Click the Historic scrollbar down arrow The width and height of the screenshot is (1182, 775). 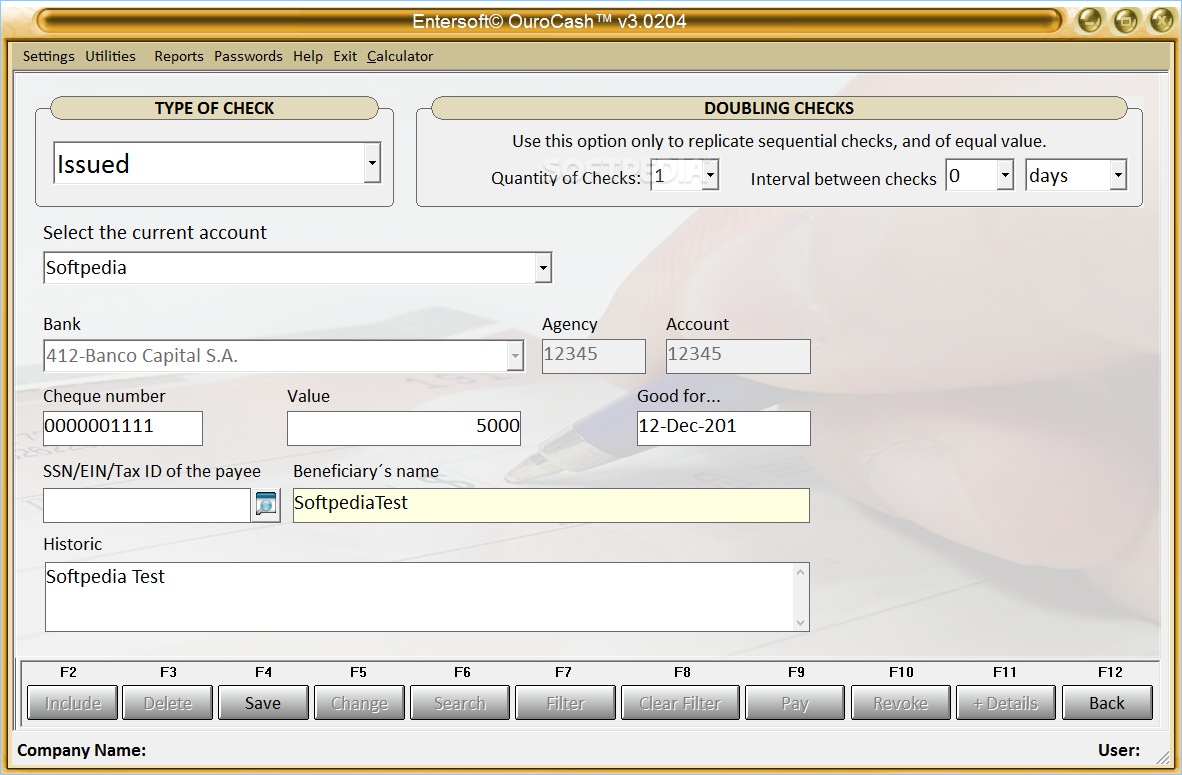(x=801, y=623)
